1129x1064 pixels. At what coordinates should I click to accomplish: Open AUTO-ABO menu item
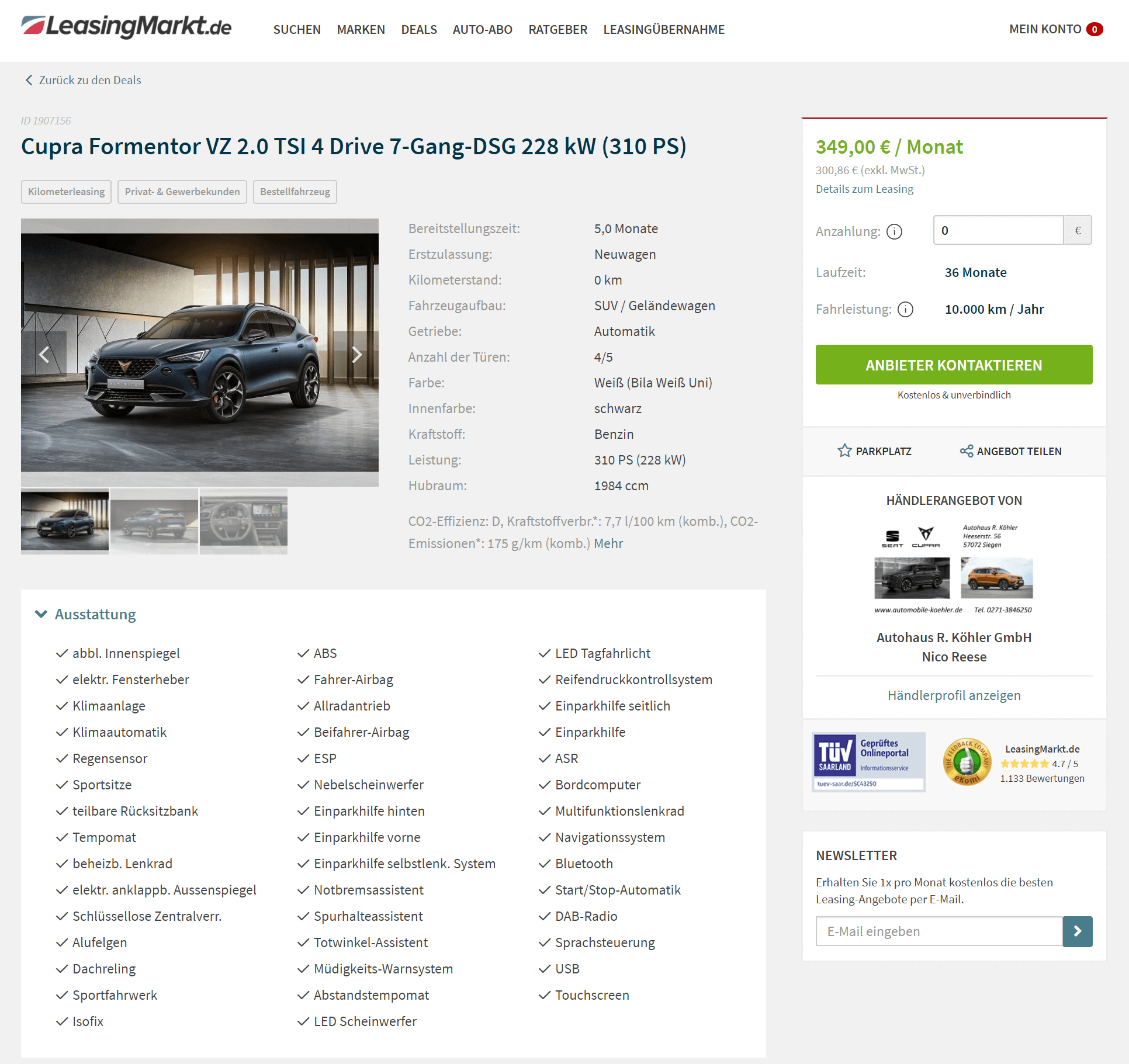[482, 29]
